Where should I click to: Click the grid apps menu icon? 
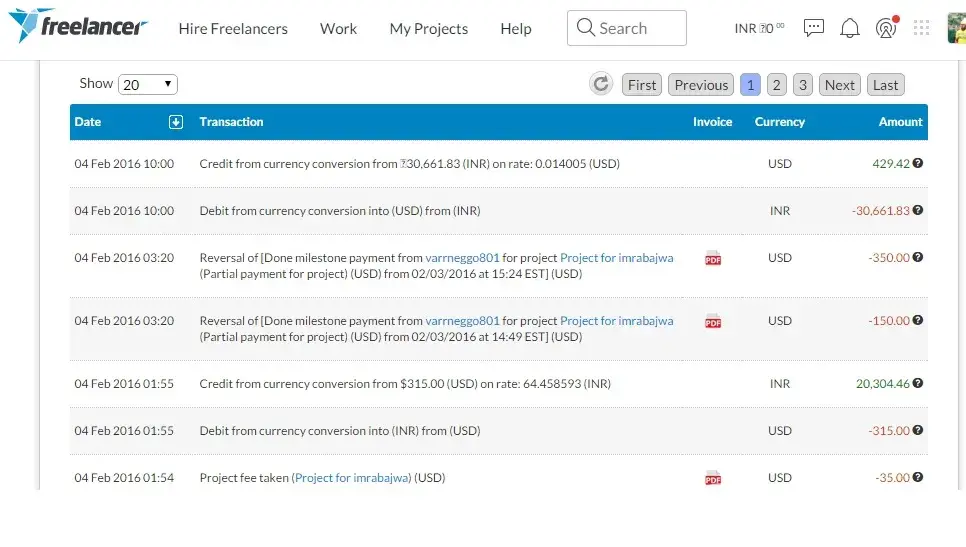pyautogui.click(x=921, y=28)
